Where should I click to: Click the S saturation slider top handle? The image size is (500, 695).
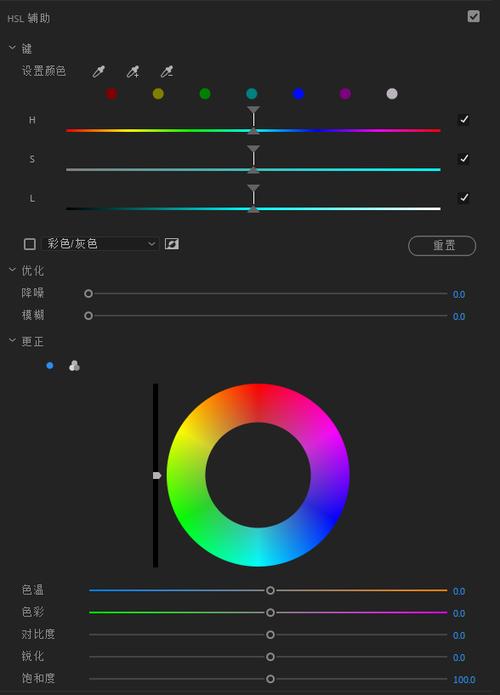point(253,149)
